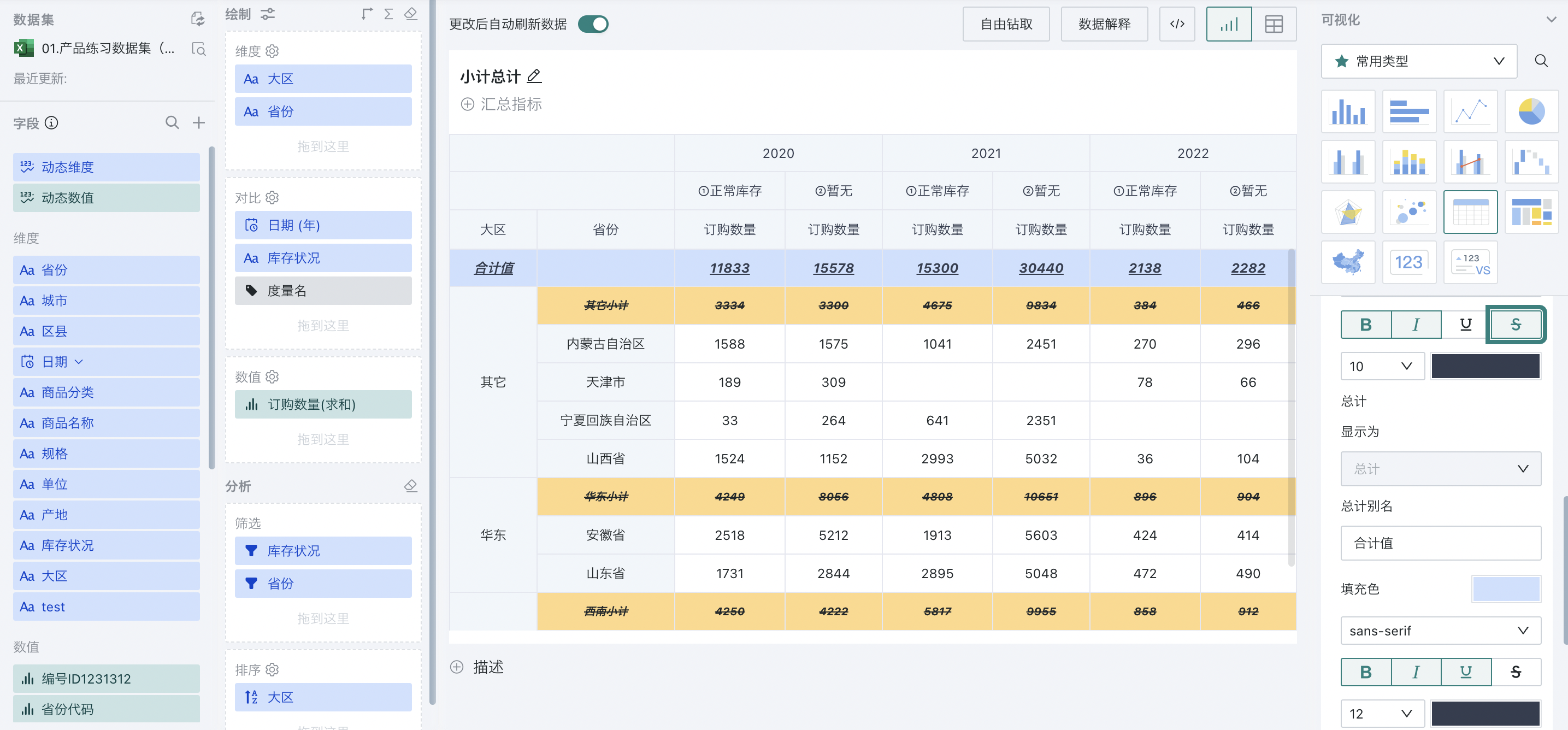The width and height of the screenshot is (1568, 730).
Task: Open draw panel settings sliders icon
Action: click(x=268, y=14)
